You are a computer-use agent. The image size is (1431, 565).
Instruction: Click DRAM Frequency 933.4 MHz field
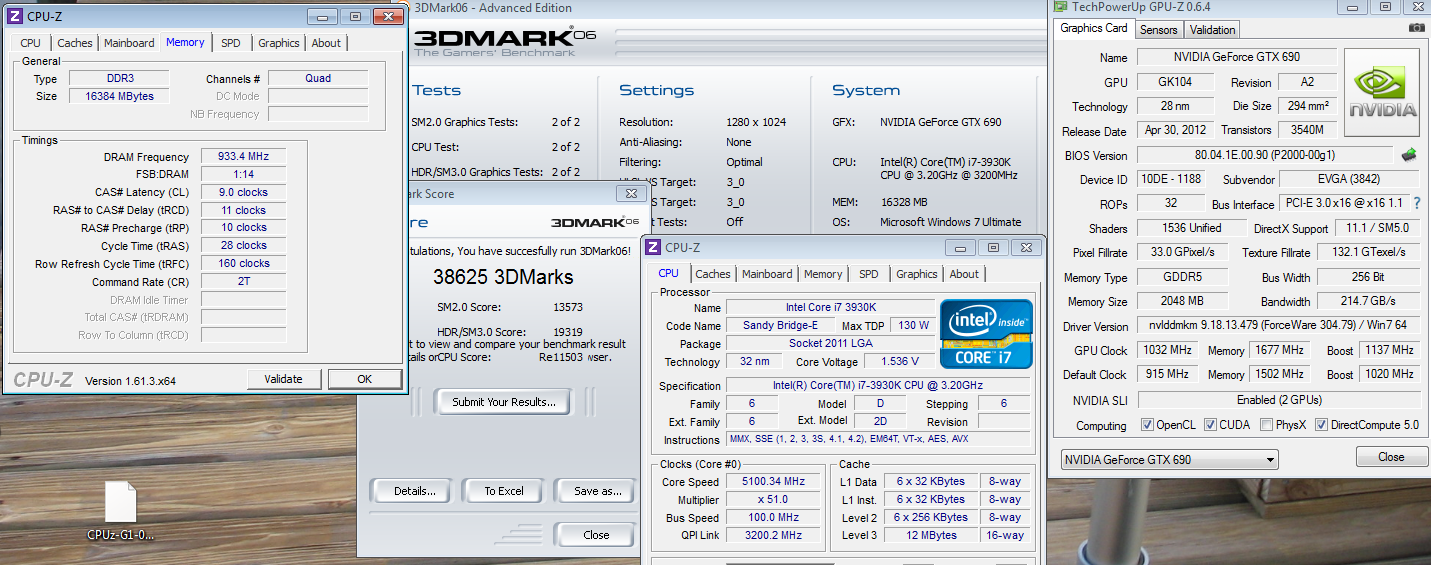(243, 156)
